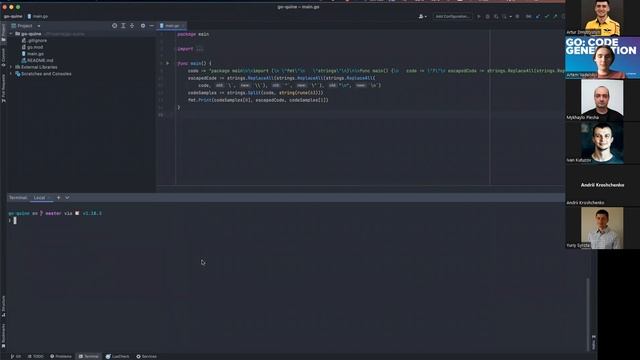The width and height of the screenshot is (640, 360).
Task: Open the Pull Requests side tab
Action: (x=3, y=88)
